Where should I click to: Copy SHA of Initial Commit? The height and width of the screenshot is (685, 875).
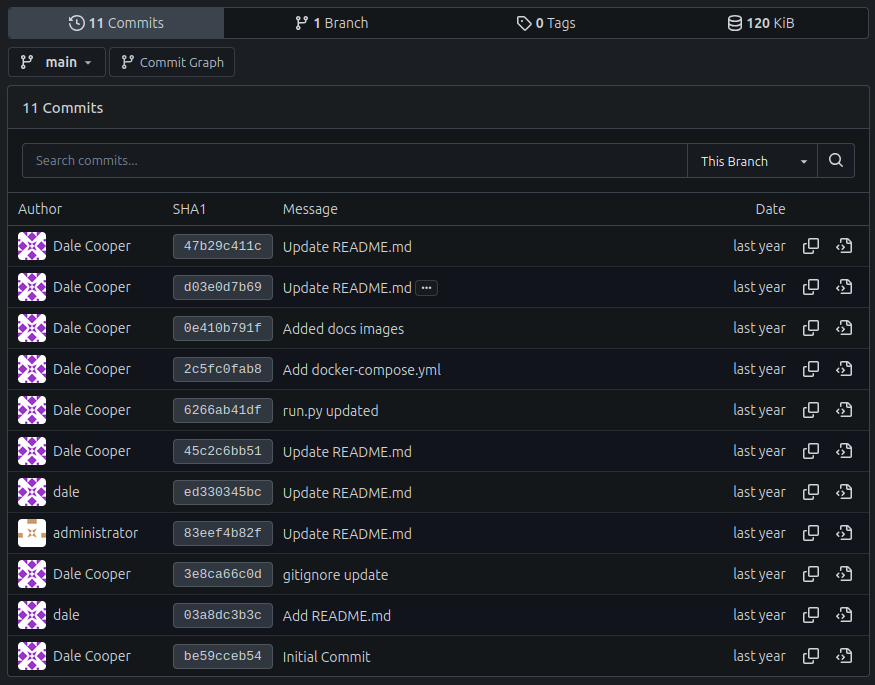pyautogui.click(x=810, y=656)
